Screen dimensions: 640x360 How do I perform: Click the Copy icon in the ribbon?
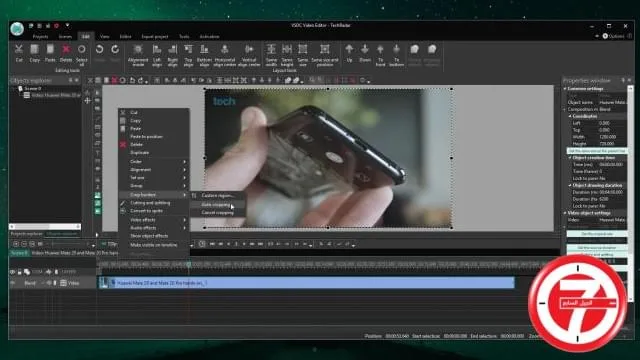34,50
